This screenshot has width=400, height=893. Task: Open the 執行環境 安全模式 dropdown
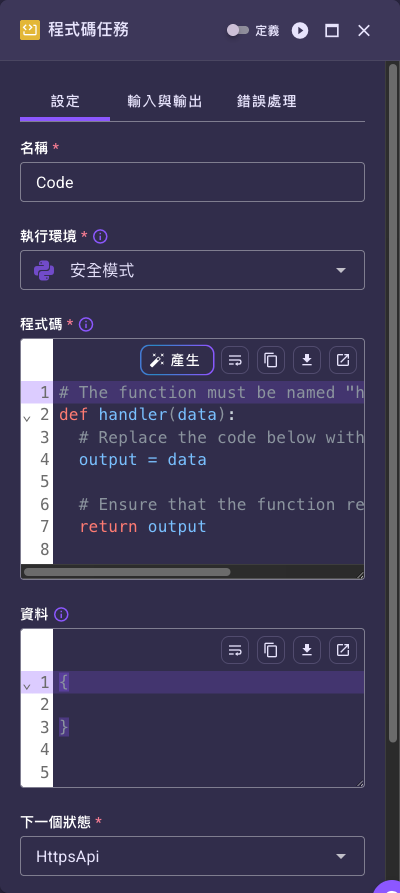(192, 270)
